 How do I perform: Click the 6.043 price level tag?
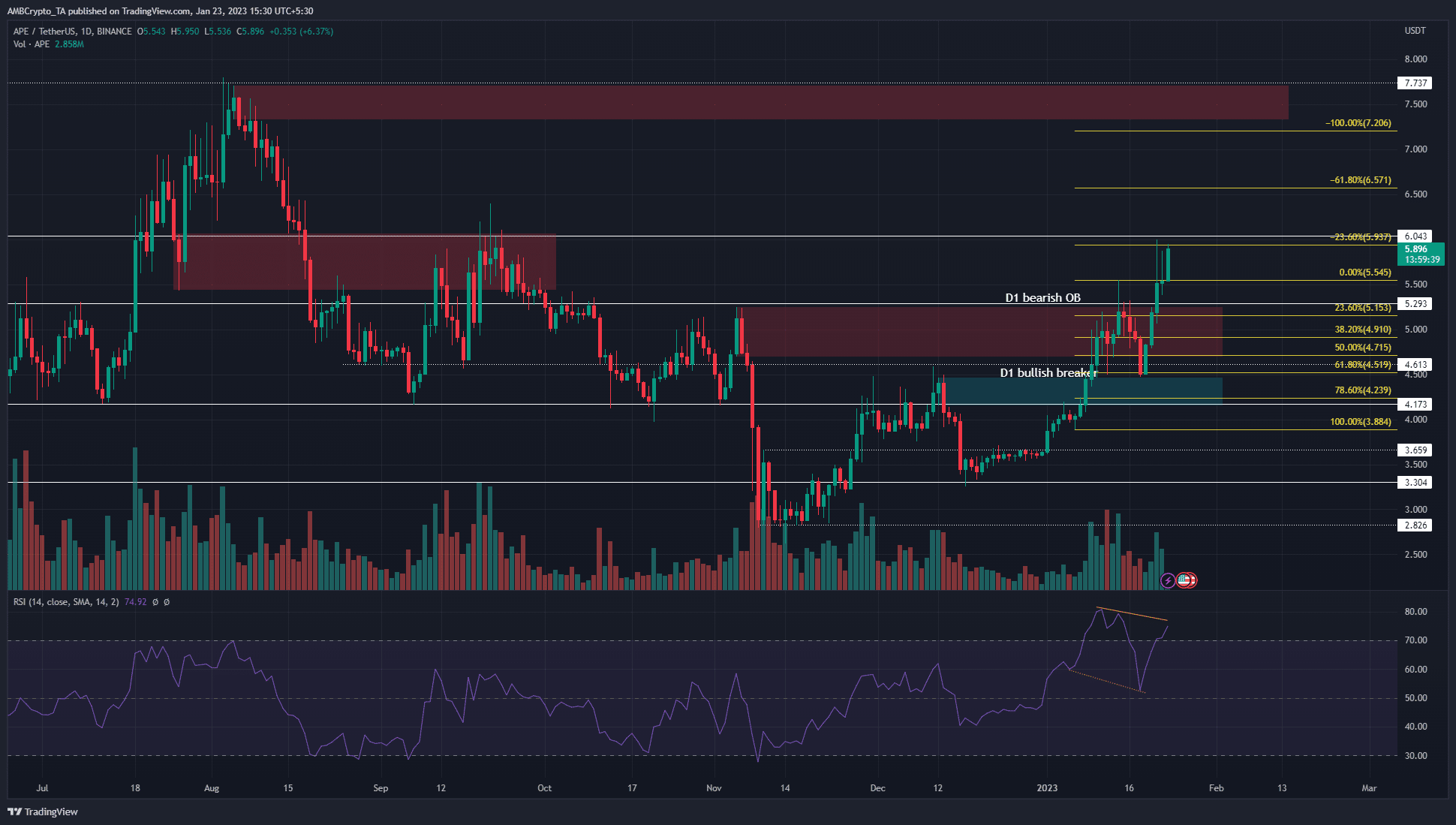point(1415,236)
